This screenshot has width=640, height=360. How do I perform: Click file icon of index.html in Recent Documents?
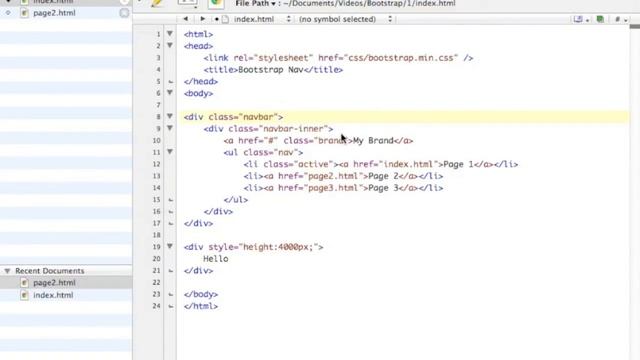pos(24,295)
